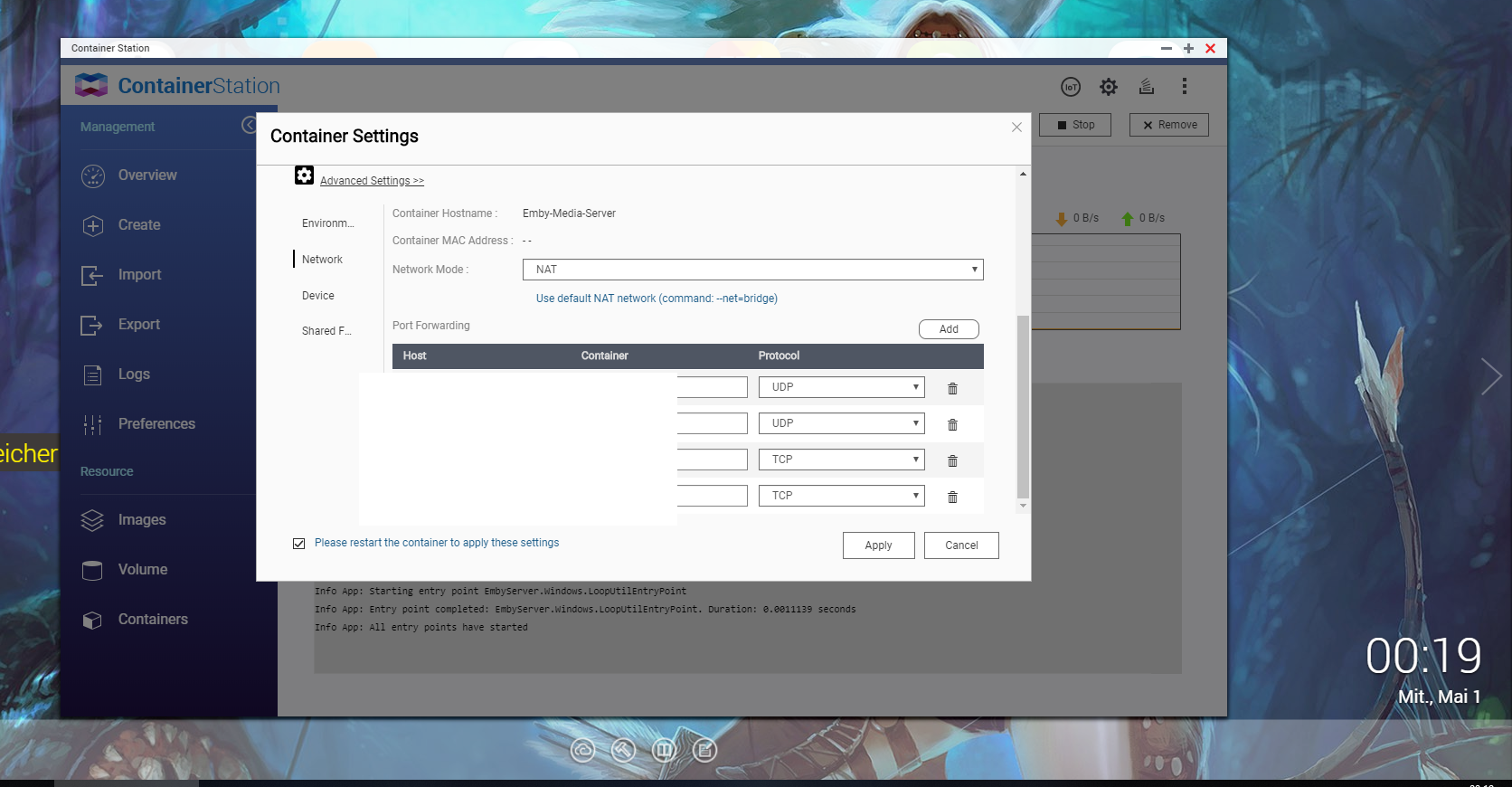
Task: Click the Protocol column header
Action: pyautogui.click(x=779, y=356)
